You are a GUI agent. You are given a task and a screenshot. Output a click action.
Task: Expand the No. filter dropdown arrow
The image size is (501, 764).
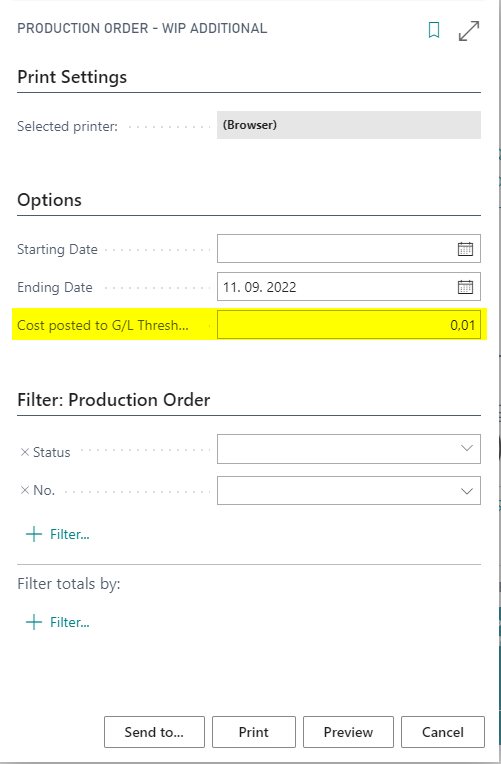(x=466, y=491)
